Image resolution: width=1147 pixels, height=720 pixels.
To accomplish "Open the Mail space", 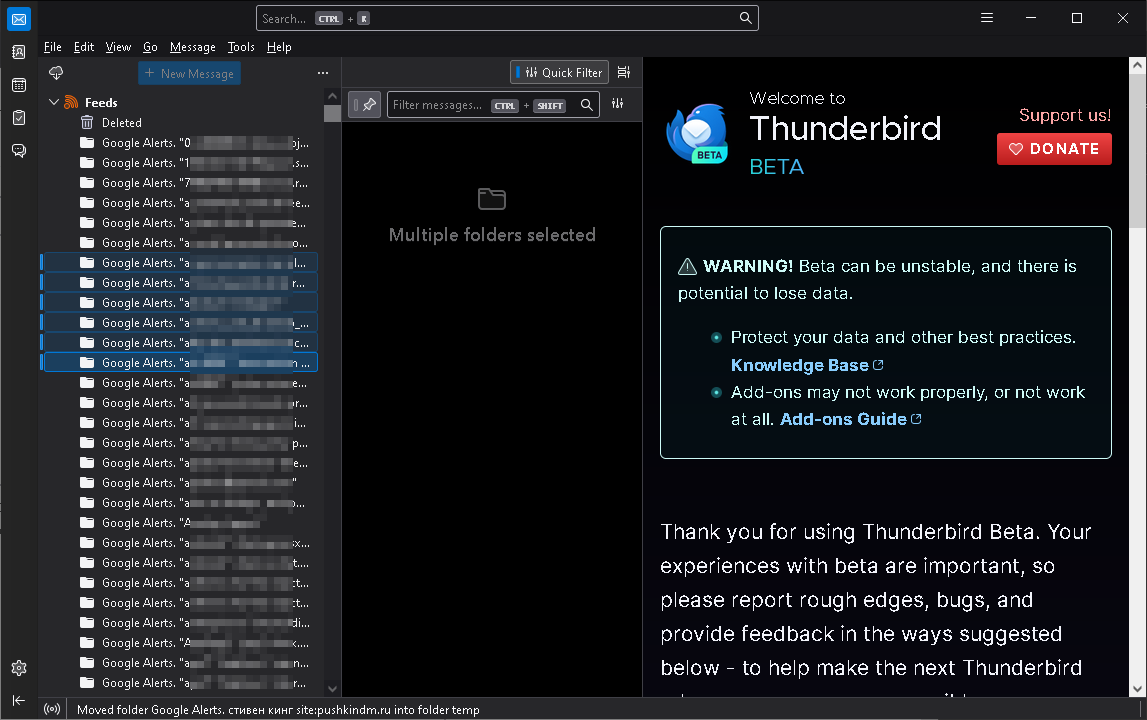I will (x=19, y=19).
